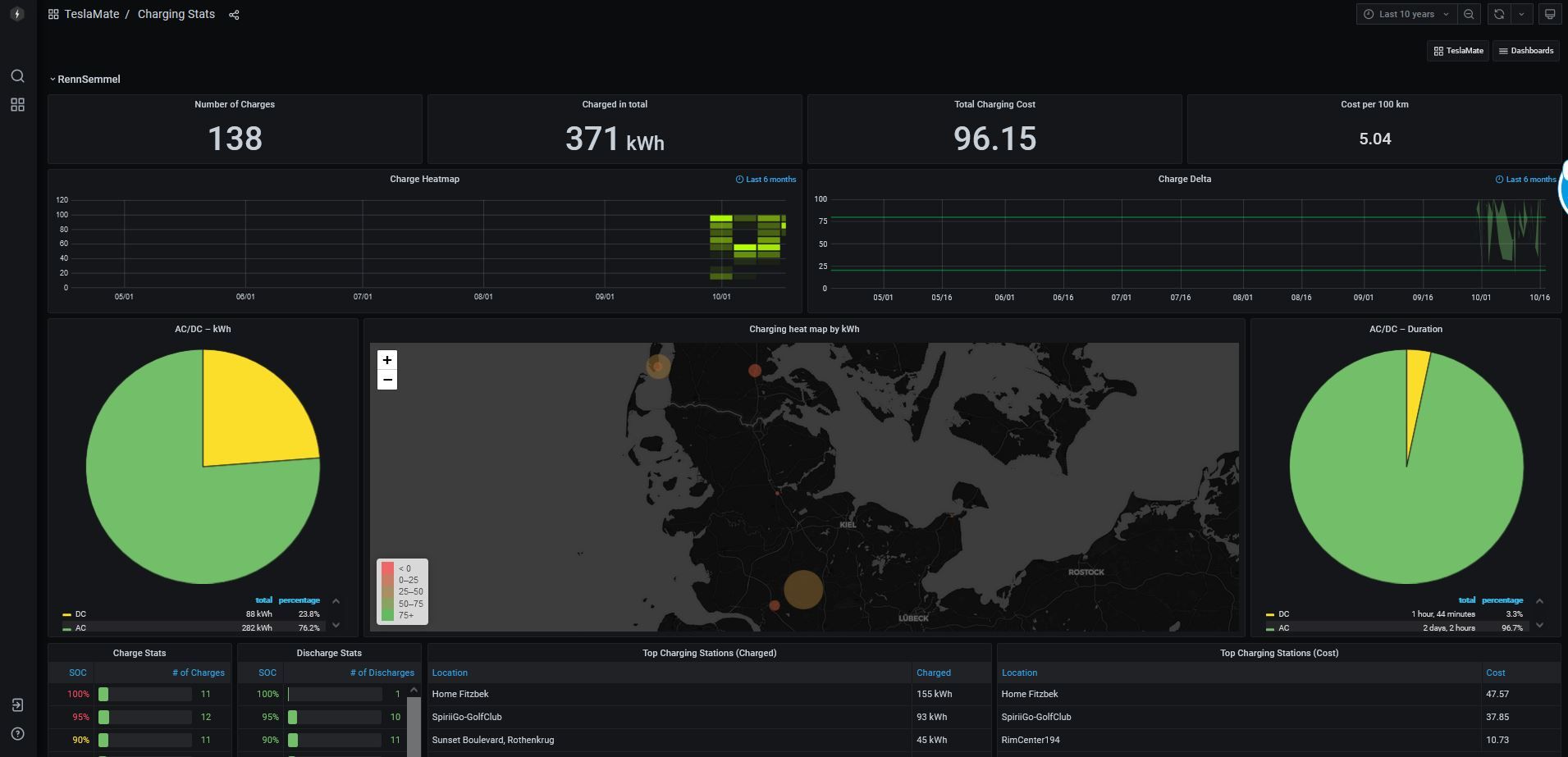The height and width of the screenshot is (757, 1568).
Task: Sort Duration legend by percentage column
Action: (1502, 600)
